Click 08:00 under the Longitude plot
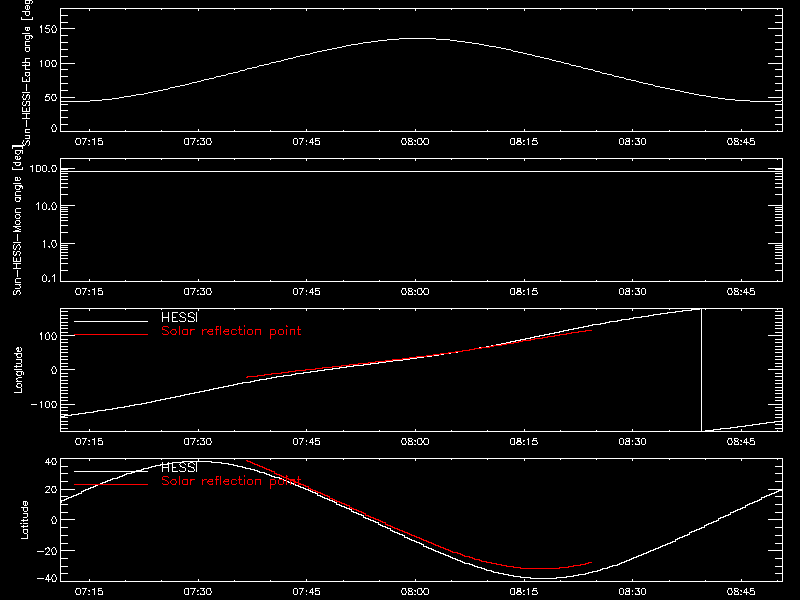800x600 pixels. [415, 442]
